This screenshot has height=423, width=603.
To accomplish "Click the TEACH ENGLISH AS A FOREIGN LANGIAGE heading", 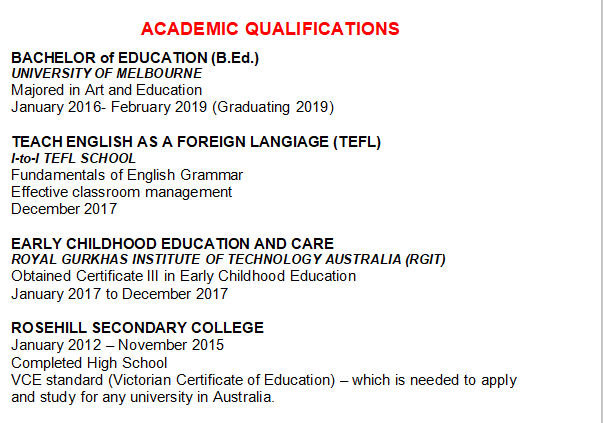I will click(x=196, y=142).
